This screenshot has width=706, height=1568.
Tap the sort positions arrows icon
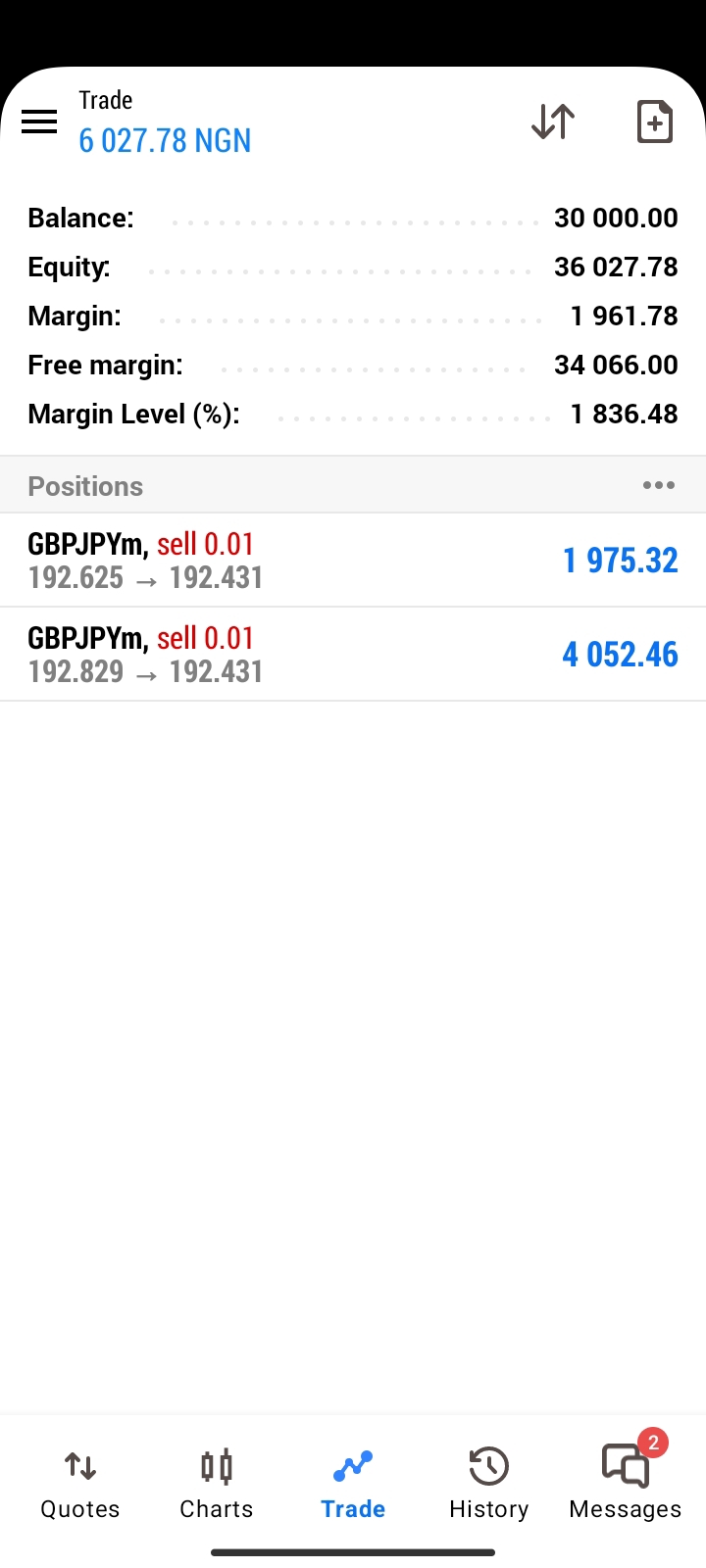pyautogui.click(x=553, y=122)
